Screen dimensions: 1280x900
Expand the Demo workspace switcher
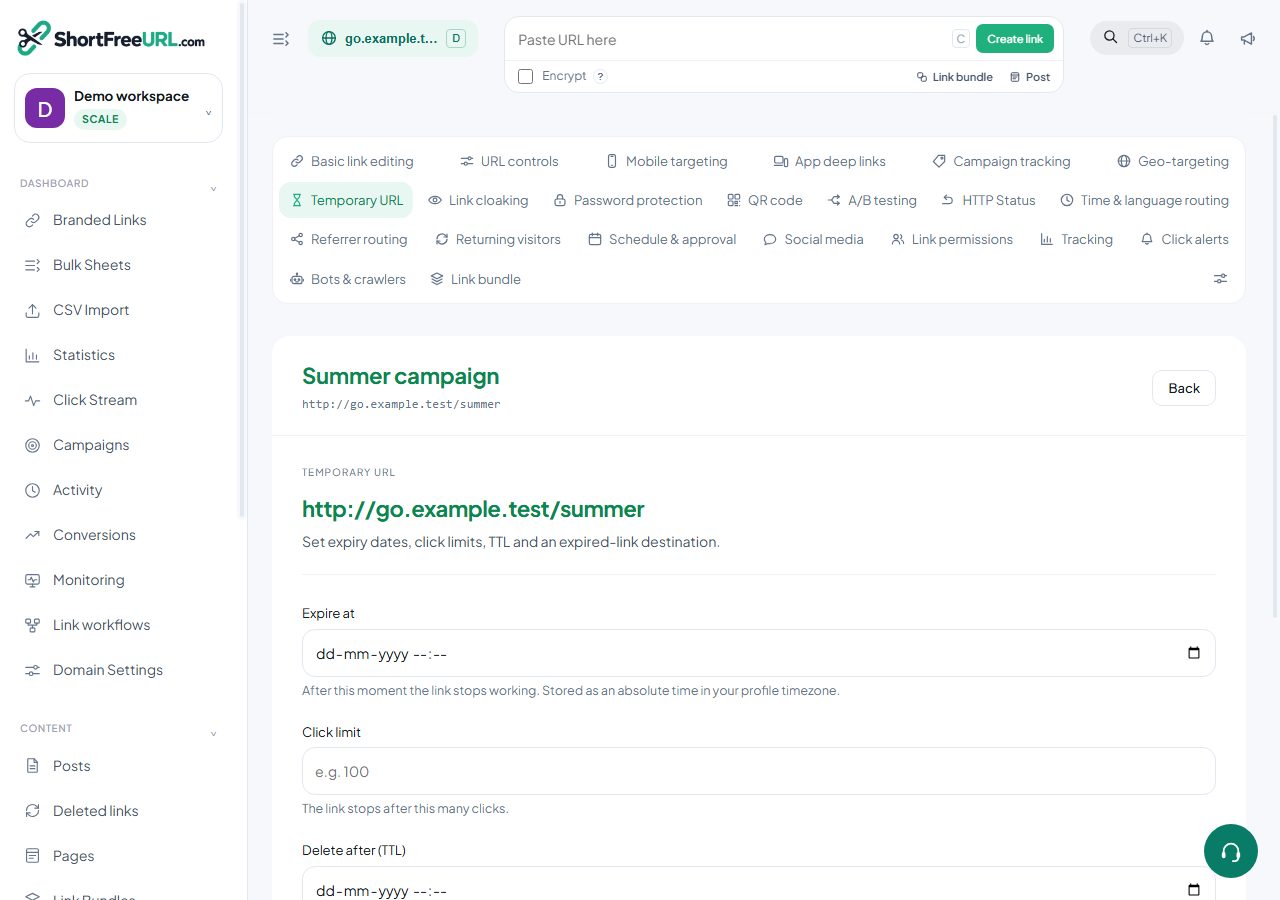tap(119, 108)
